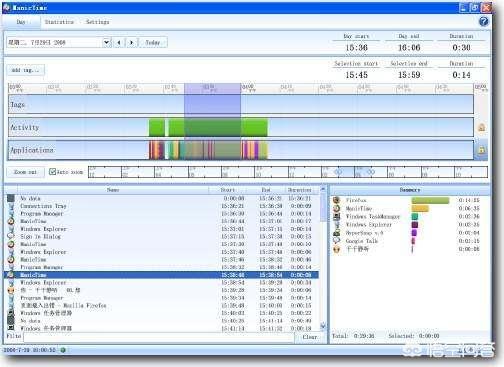Click the Filter input field
The image size is (504, 367).
coord(159,337)
